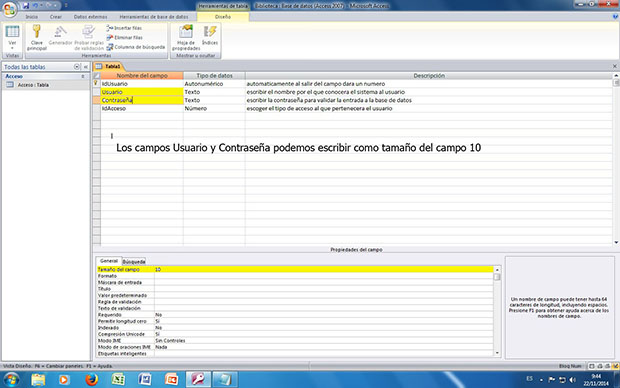Save using the quick access disk icon
The height and width of the screenshot is (388, 620).
click(26, 6)
